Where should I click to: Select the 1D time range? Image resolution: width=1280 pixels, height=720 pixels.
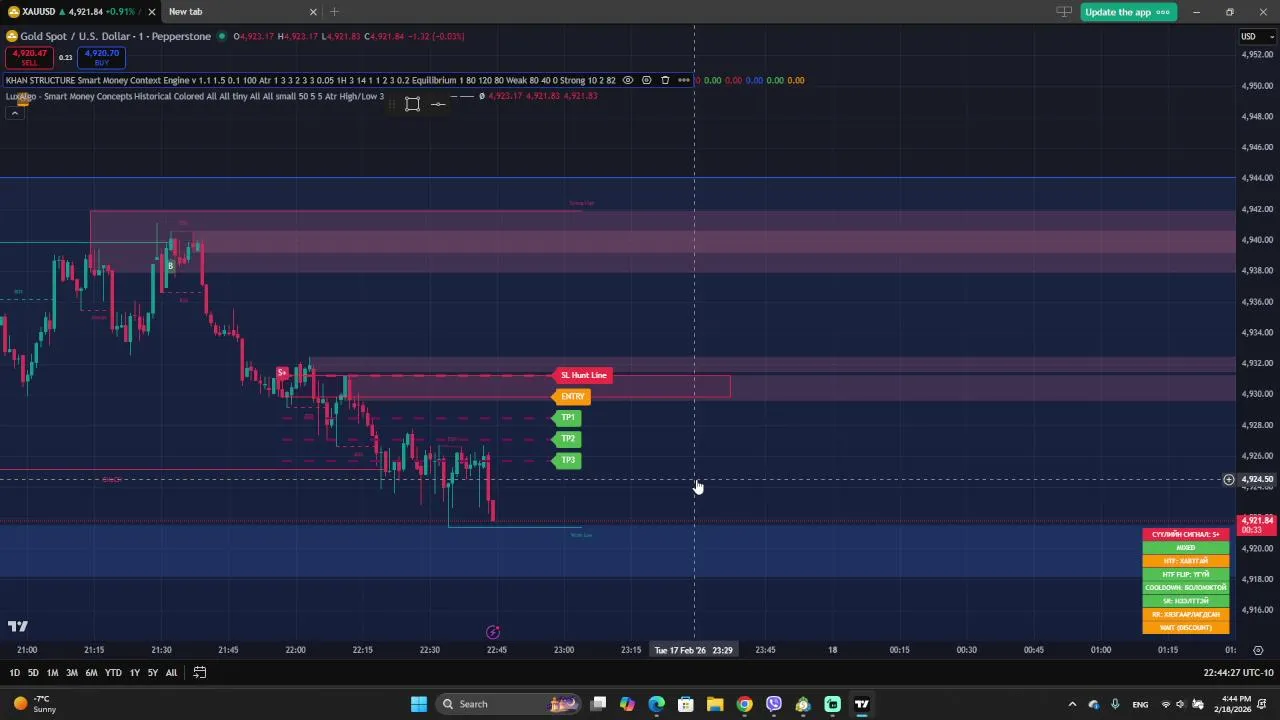(14, 673)
